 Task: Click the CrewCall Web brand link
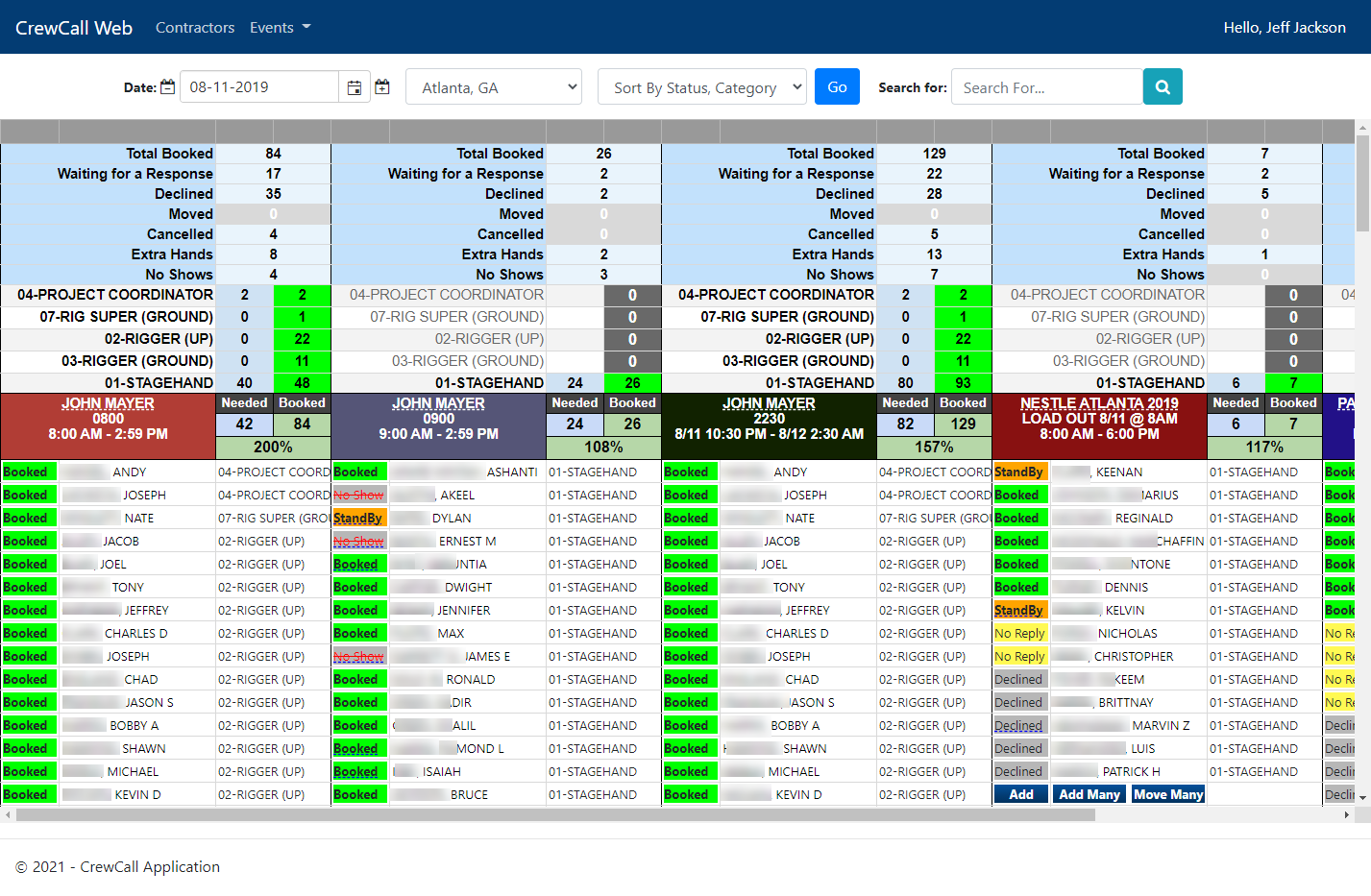pos(74,28)
